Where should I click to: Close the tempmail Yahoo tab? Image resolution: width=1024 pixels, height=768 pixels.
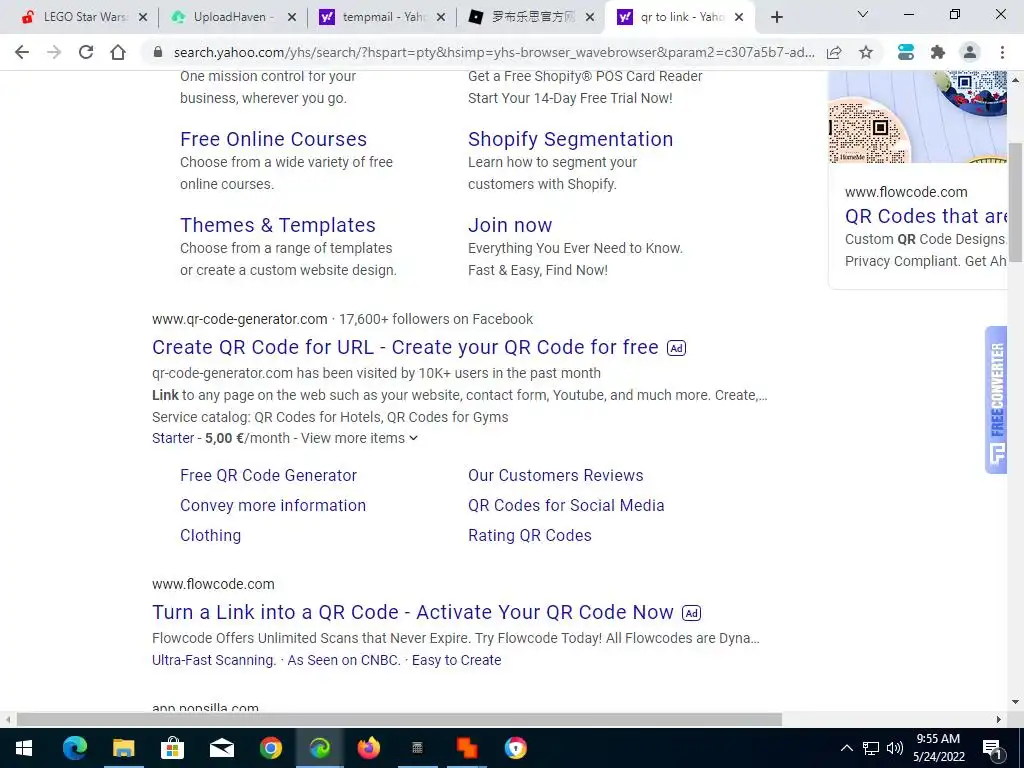(441, 17)
